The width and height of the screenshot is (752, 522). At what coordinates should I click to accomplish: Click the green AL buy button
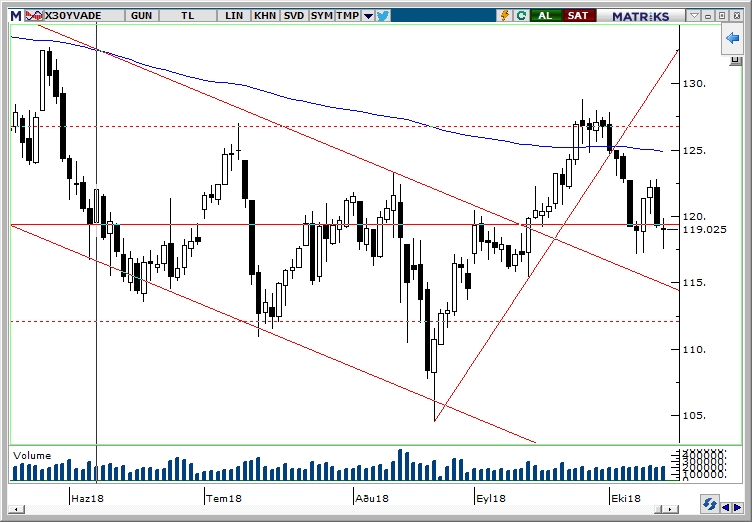[x=545, y=16]
